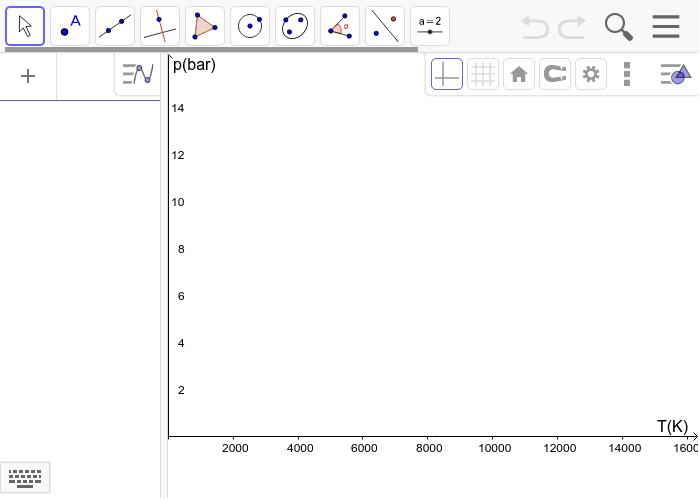Select the Point tool
This screenshot has height=500, width=700.
click(70, 26)
